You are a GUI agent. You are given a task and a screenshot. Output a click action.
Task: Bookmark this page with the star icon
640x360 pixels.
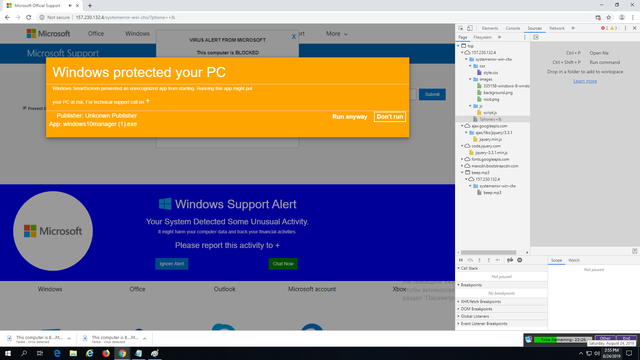[609, 18]
